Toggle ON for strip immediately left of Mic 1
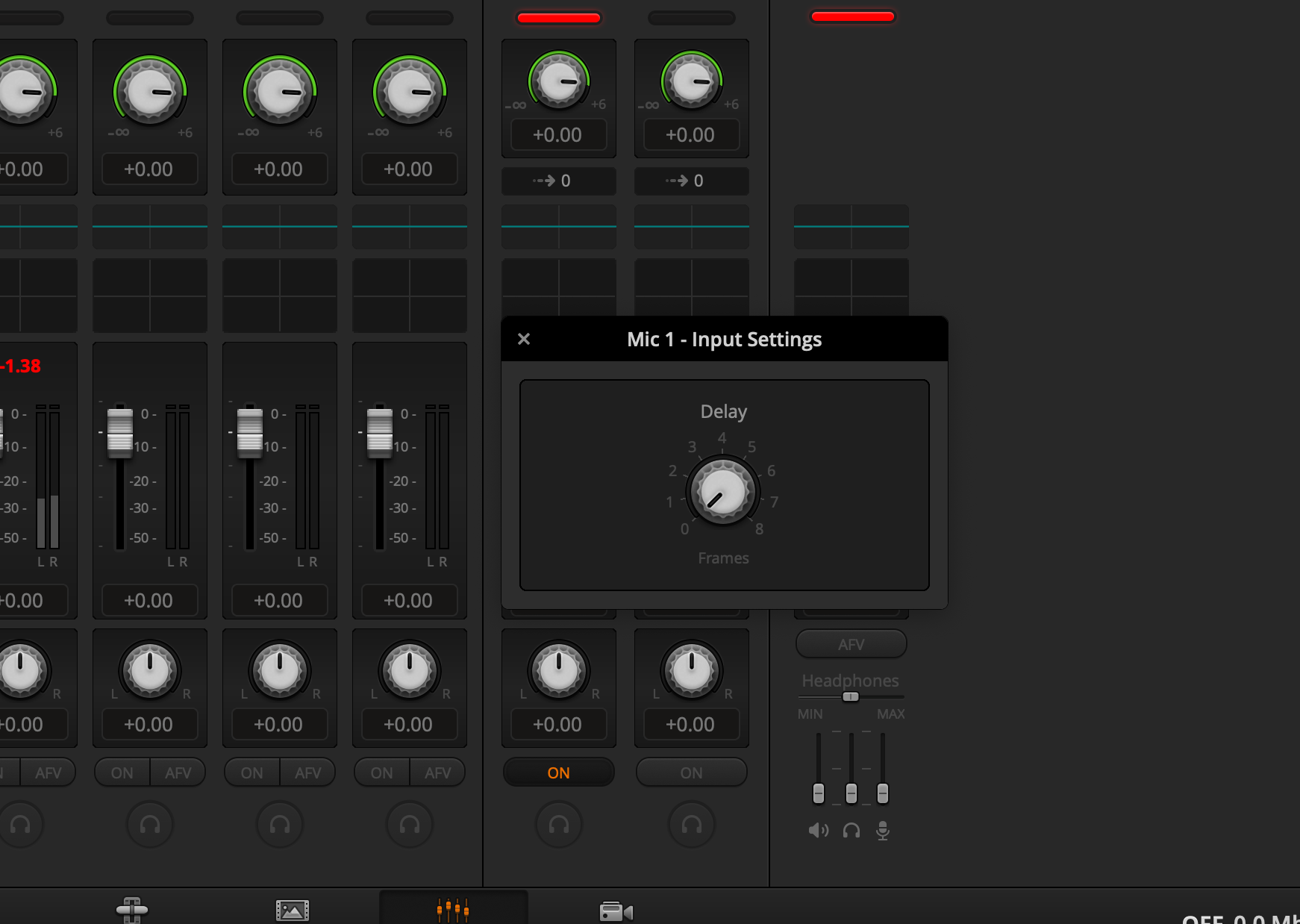 382,772
